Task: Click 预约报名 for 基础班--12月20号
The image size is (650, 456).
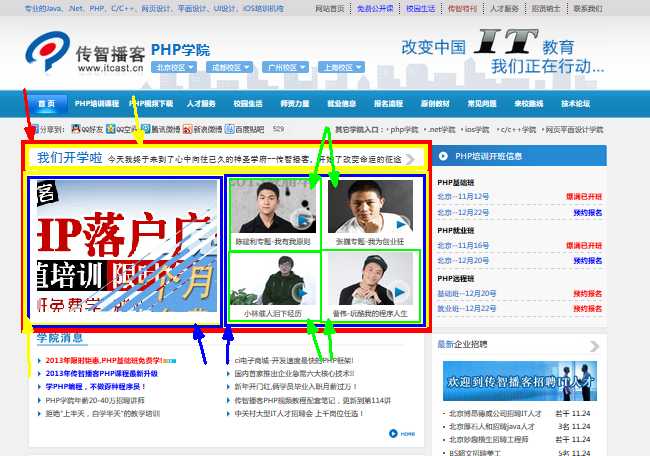Action: 587,293
